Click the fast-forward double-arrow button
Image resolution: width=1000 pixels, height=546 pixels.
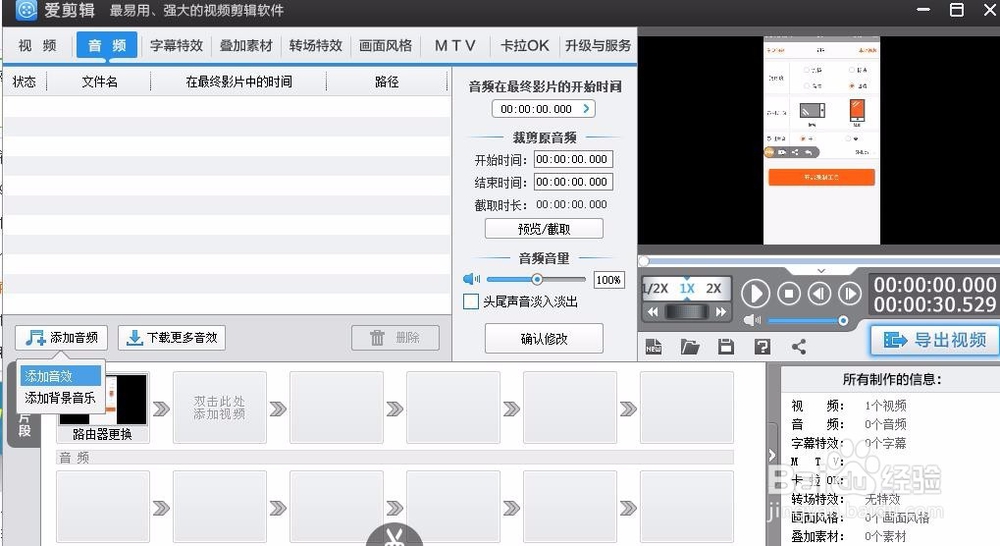(x=721, y=312)
